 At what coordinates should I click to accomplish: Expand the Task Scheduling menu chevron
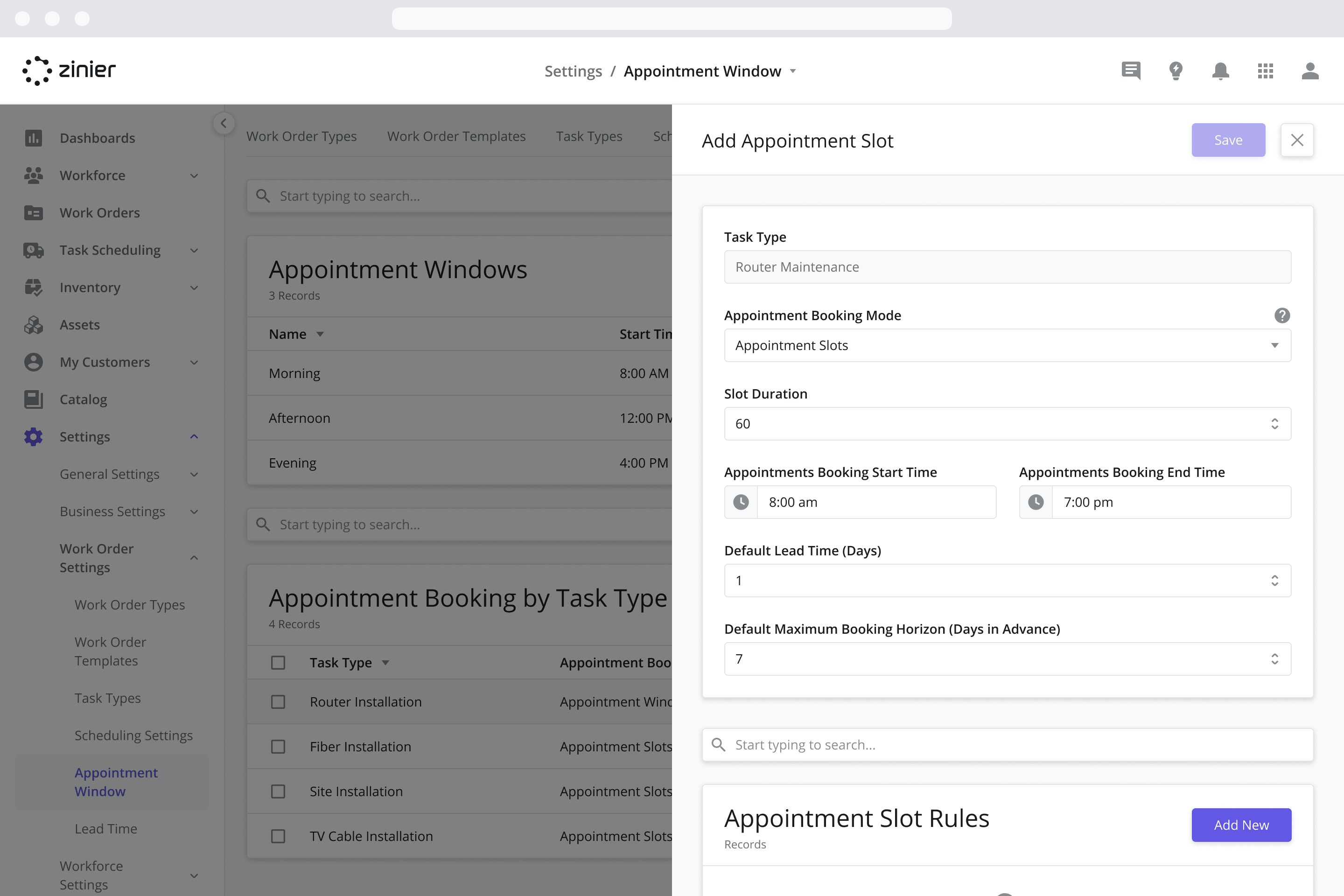click(x=194, y=250)
